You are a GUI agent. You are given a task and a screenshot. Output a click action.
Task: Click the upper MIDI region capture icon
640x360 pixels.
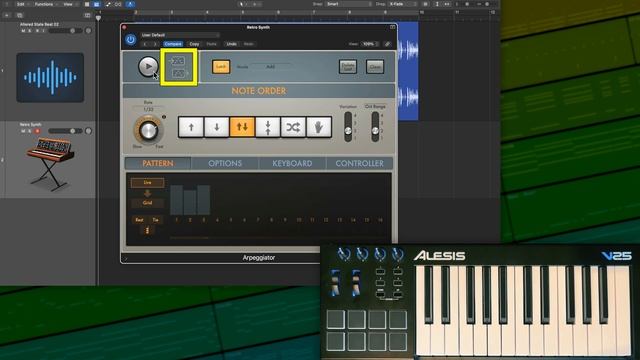point(178,61)
